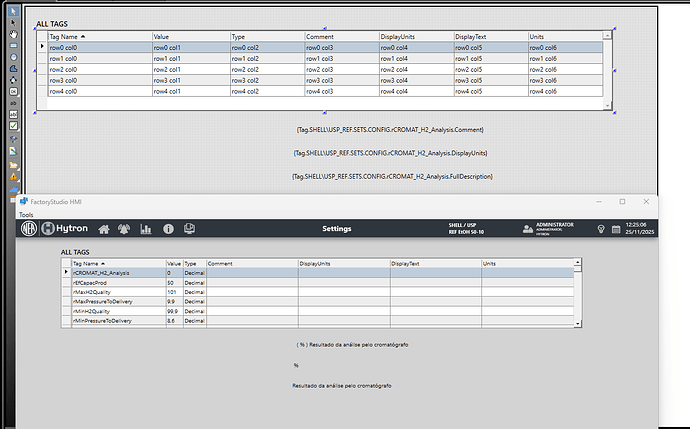Screen dimensions: 690x429
Task: Click the info circle icon
Action: click(x=167, y=229)
